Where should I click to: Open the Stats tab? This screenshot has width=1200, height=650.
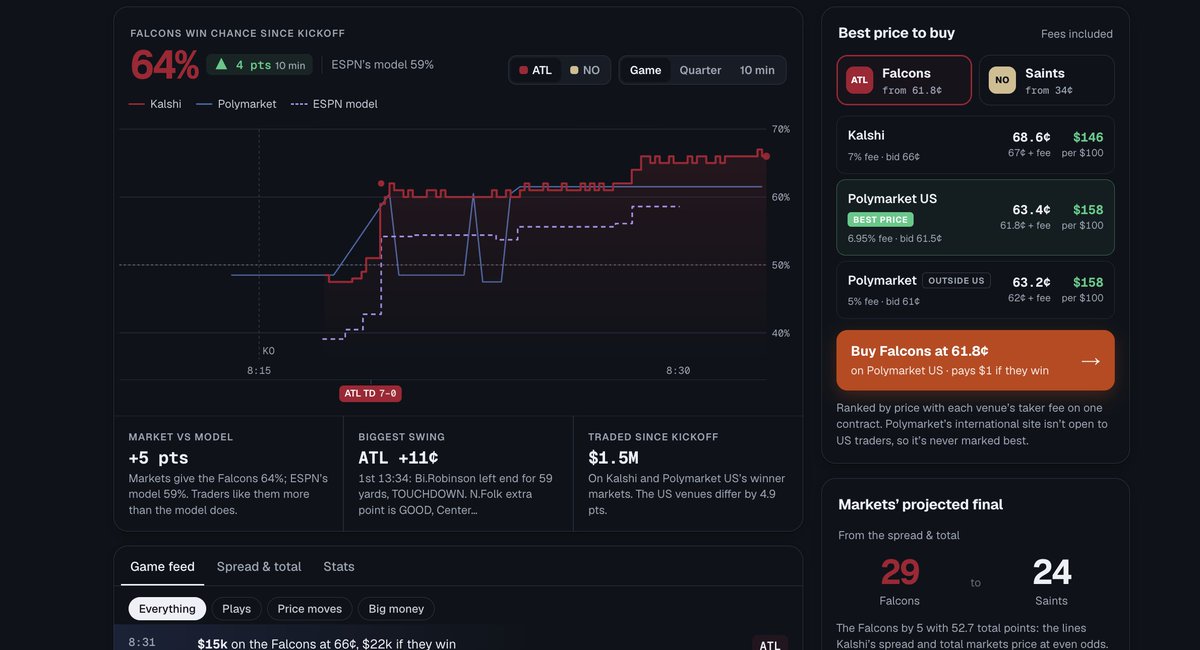(339, 567)
